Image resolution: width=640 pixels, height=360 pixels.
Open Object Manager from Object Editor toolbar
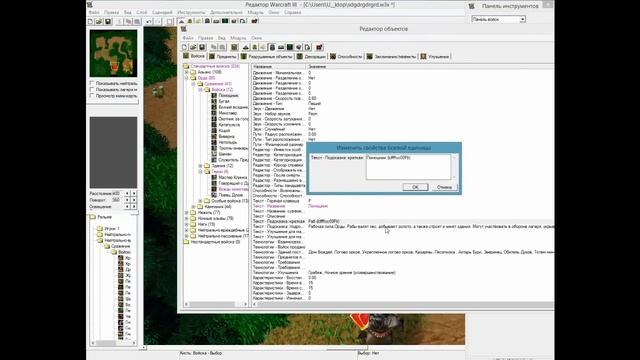pos(298,47)
